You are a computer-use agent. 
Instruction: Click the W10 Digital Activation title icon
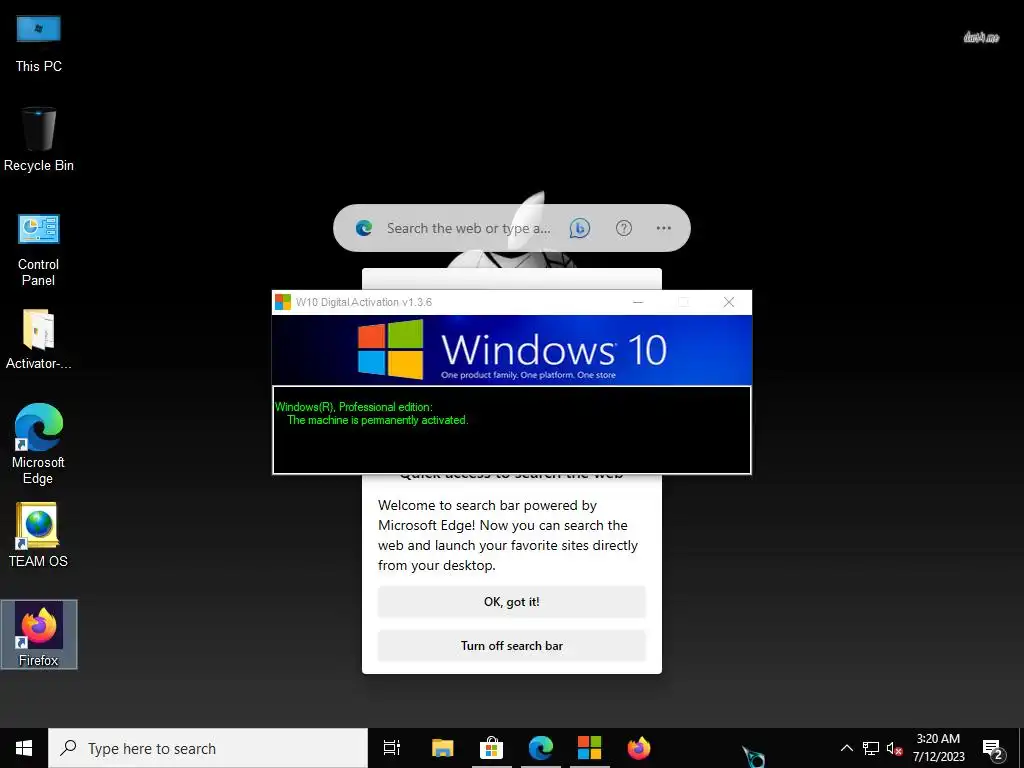click(283, 302)
